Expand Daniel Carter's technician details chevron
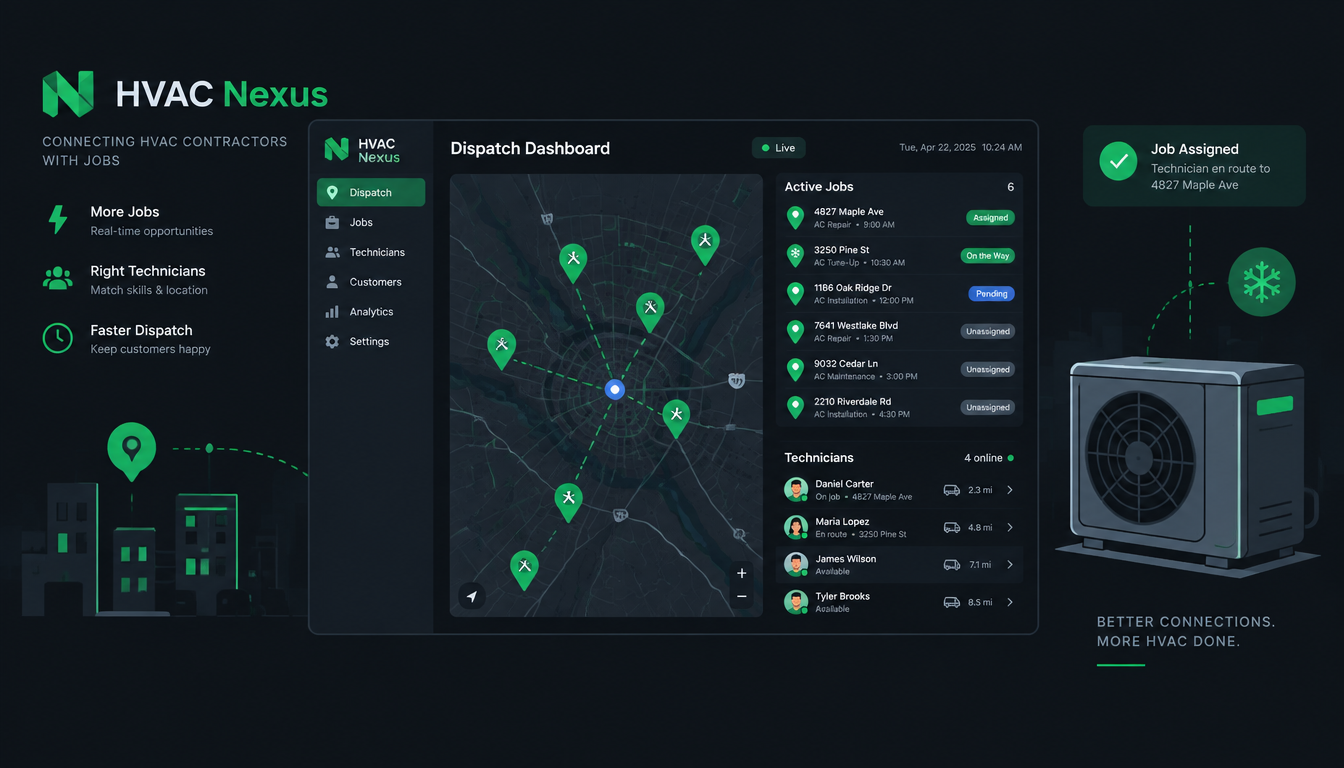The image size is (1344, 768). tap(1010, 490)
